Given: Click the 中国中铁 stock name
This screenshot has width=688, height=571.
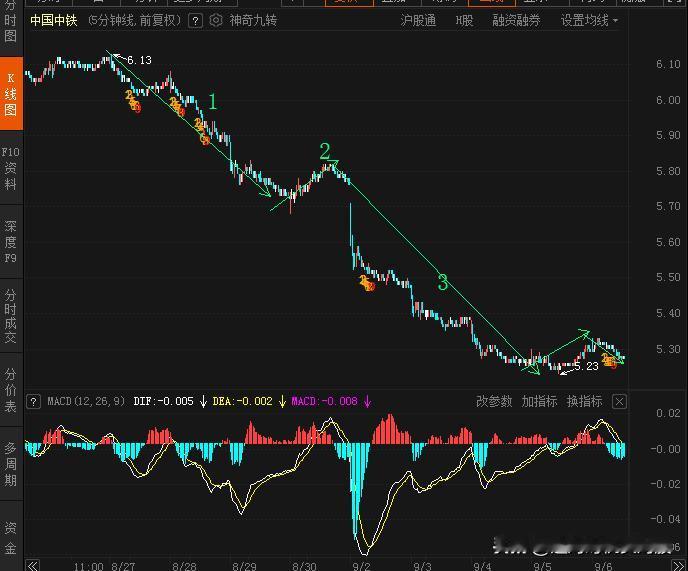Looking at the screenshot, I should point(54,20).
